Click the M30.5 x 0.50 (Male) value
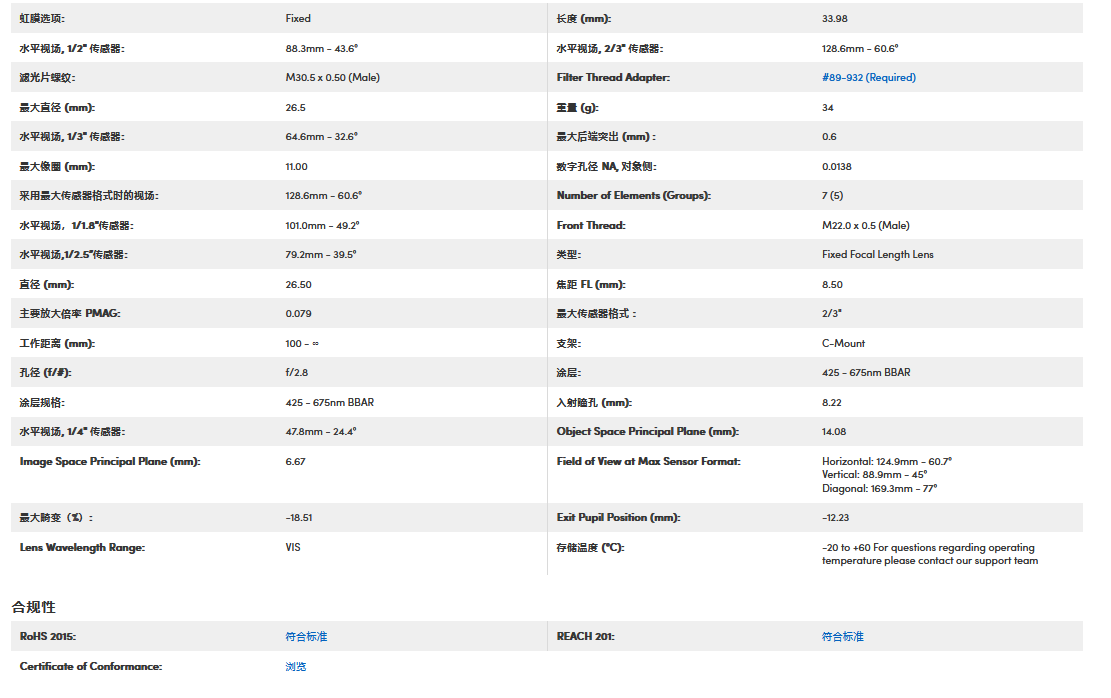 click(332, 78)
